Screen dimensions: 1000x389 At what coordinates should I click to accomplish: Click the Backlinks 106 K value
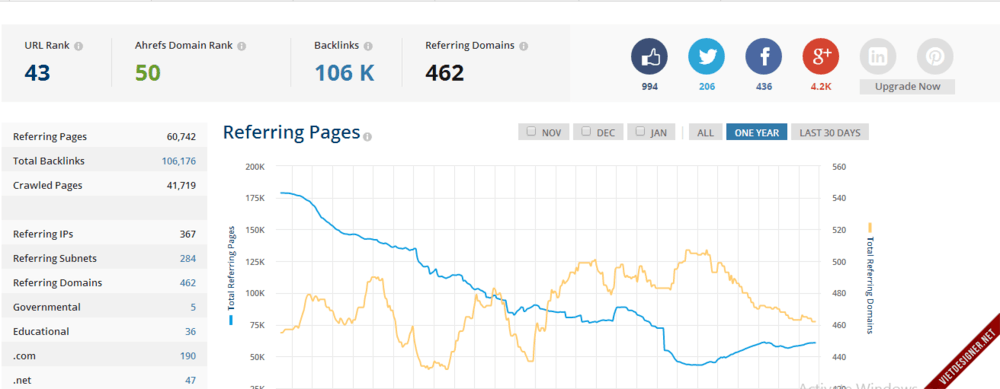pyautogui.click(x=344, y=73)
